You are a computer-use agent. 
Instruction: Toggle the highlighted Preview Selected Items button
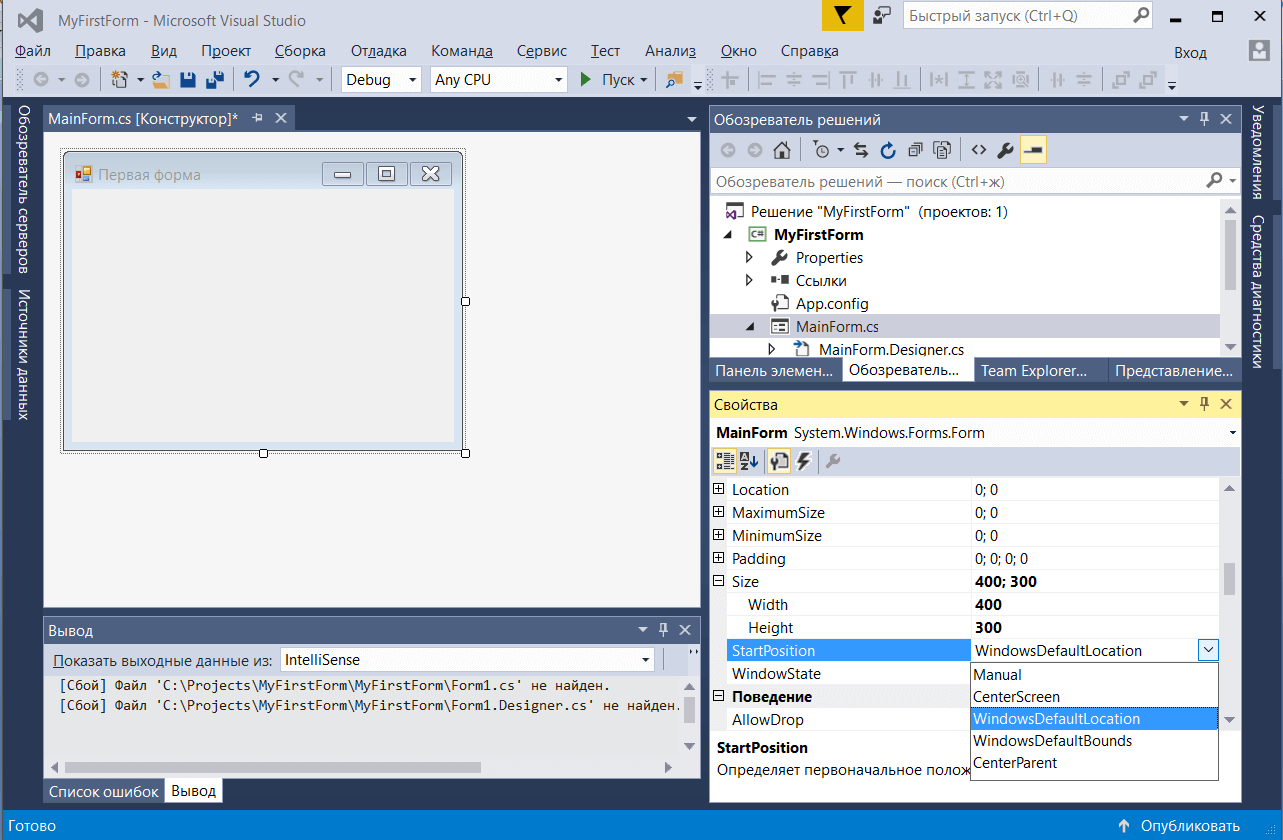1034,151
